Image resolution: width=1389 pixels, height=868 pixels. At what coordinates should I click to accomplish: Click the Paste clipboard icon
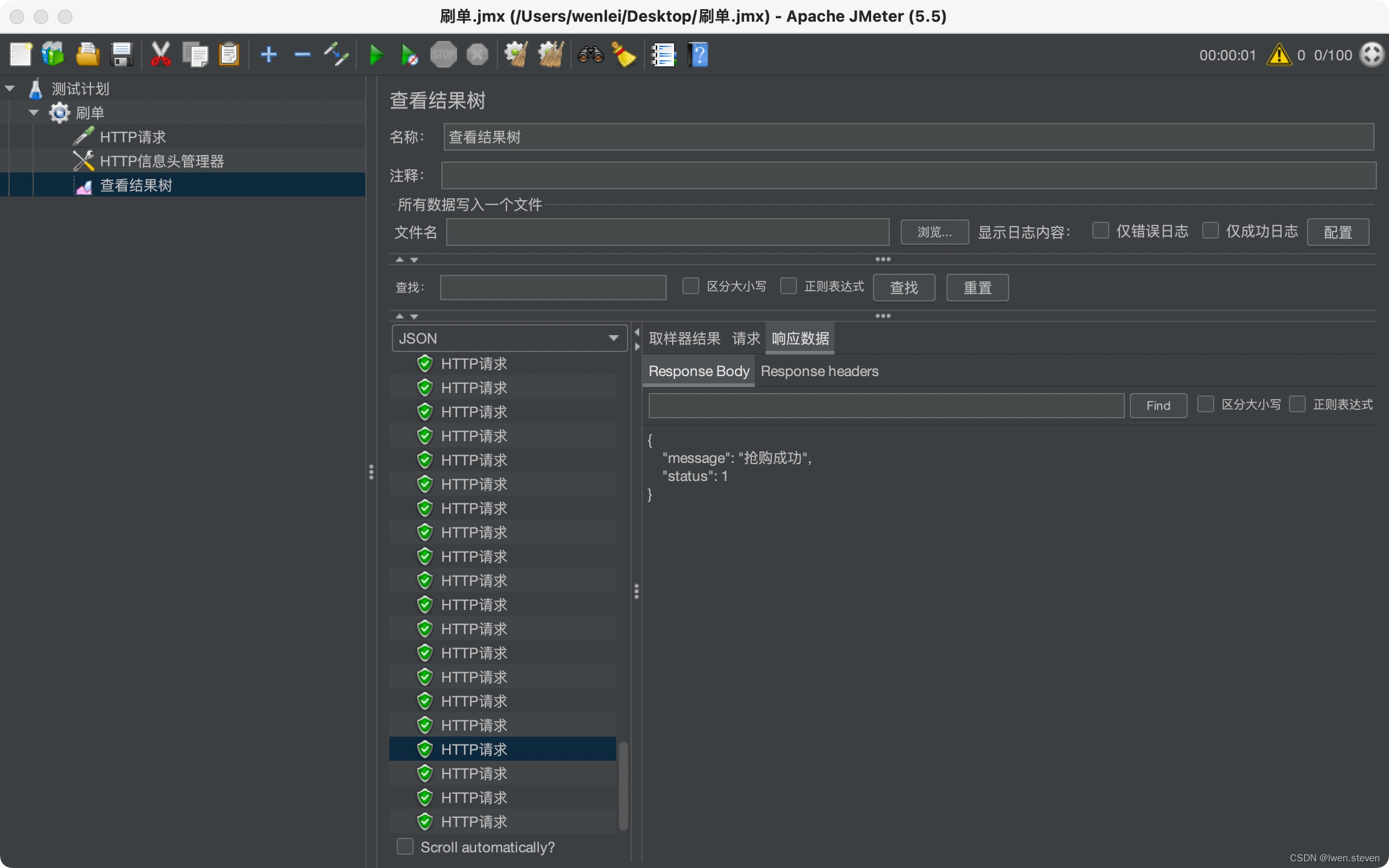coord(229,55)
